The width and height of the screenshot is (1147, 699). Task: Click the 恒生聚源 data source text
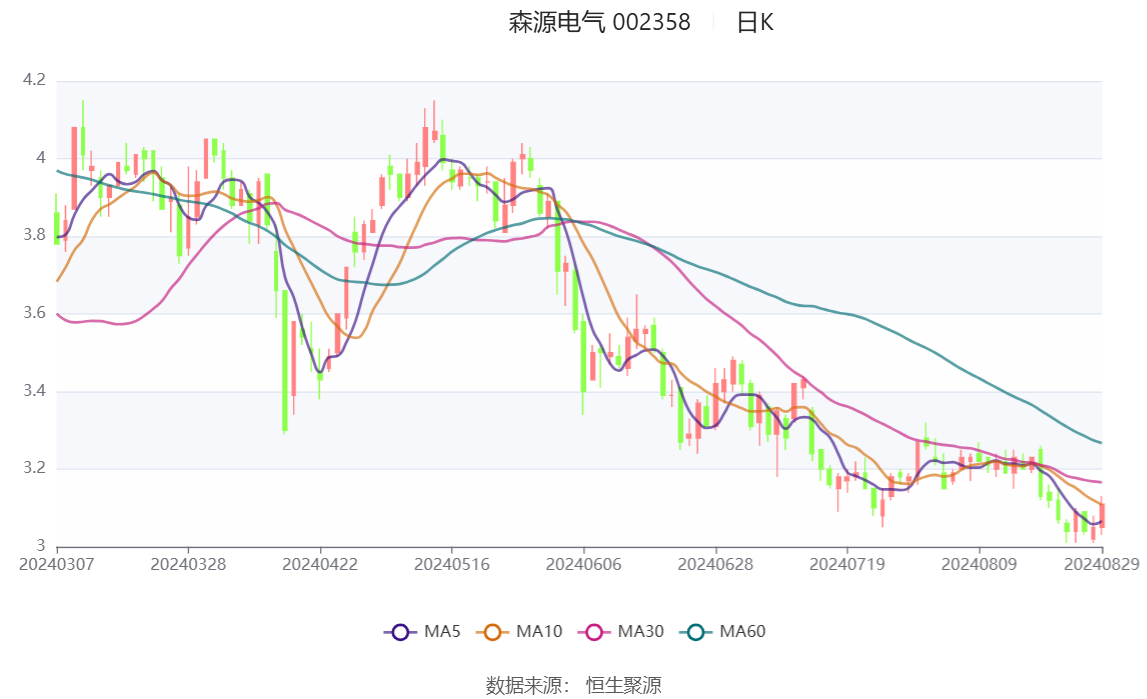(624, 685)
